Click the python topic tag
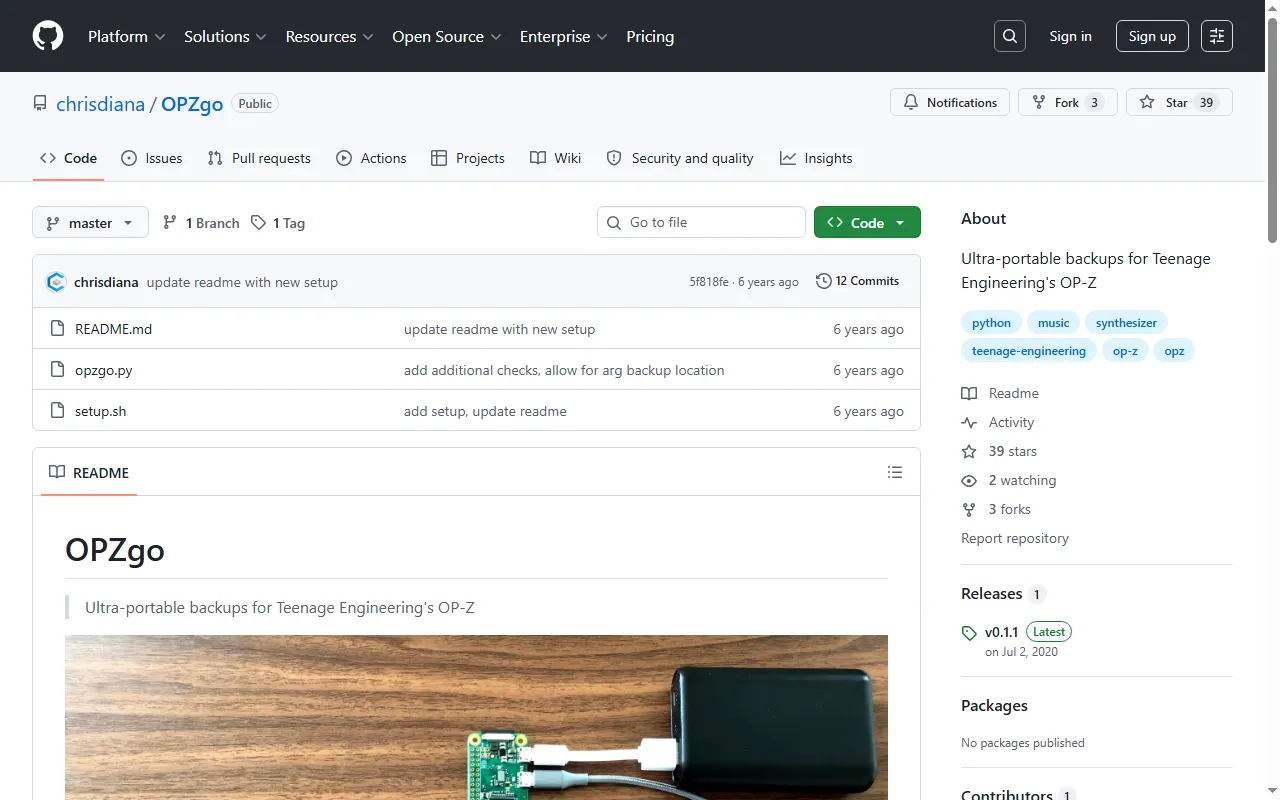 click(x=991, y=323)
